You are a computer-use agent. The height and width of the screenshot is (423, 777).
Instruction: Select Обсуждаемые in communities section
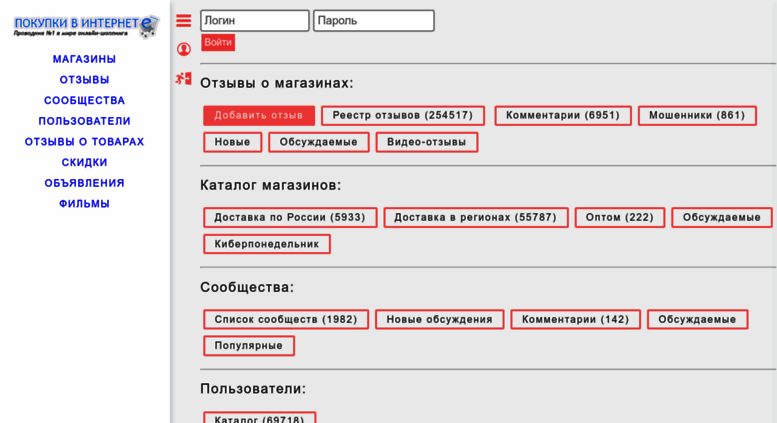697,319
